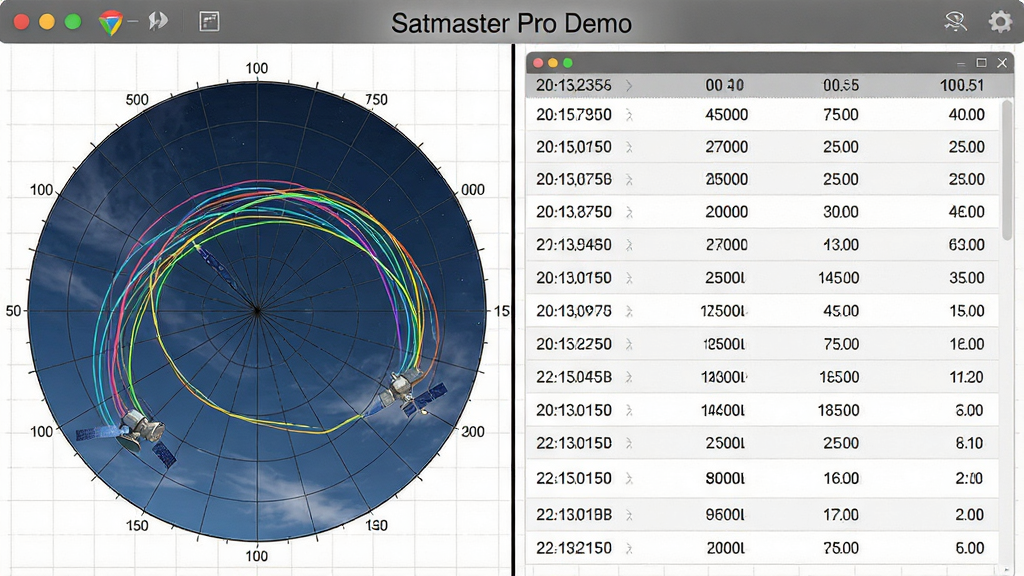Click the 20:13.2250 timestamp

[574, 344]
